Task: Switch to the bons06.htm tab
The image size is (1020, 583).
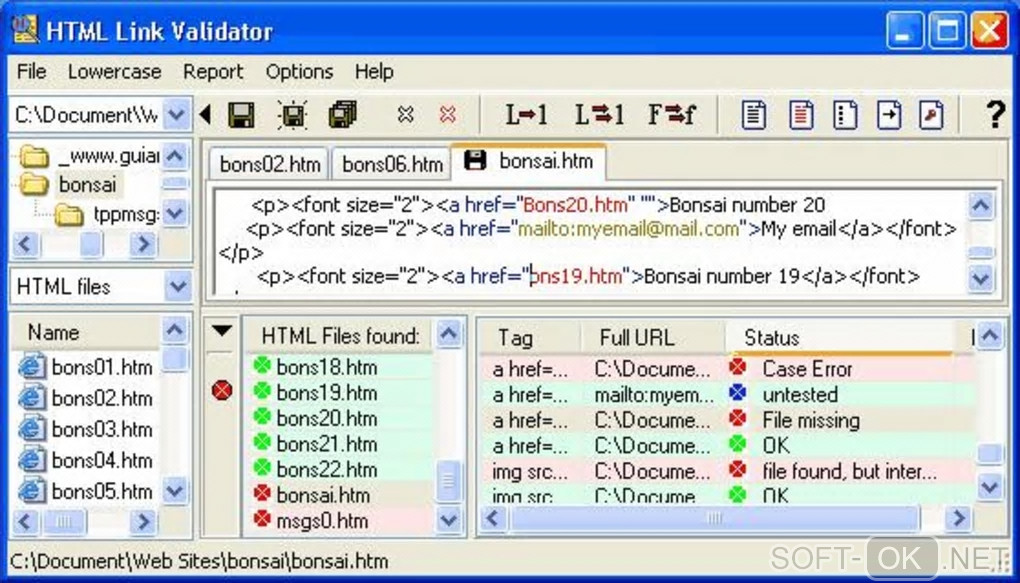Action: [x=392, y=164]
